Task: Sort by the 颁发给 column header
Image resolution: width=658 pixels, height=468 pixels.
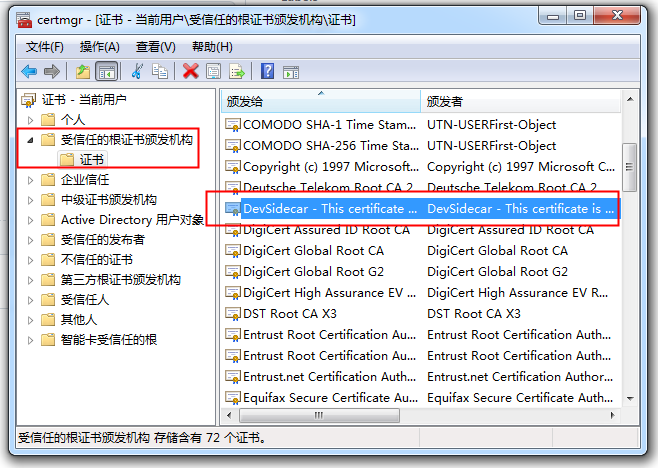Action: point(321,101)
